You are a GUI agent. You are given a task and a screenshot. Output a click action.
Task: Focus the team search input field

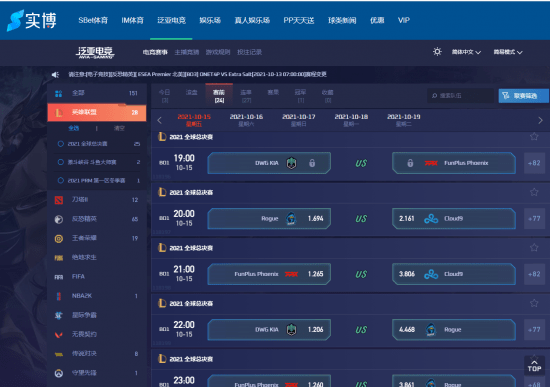[x=460, y=96]
